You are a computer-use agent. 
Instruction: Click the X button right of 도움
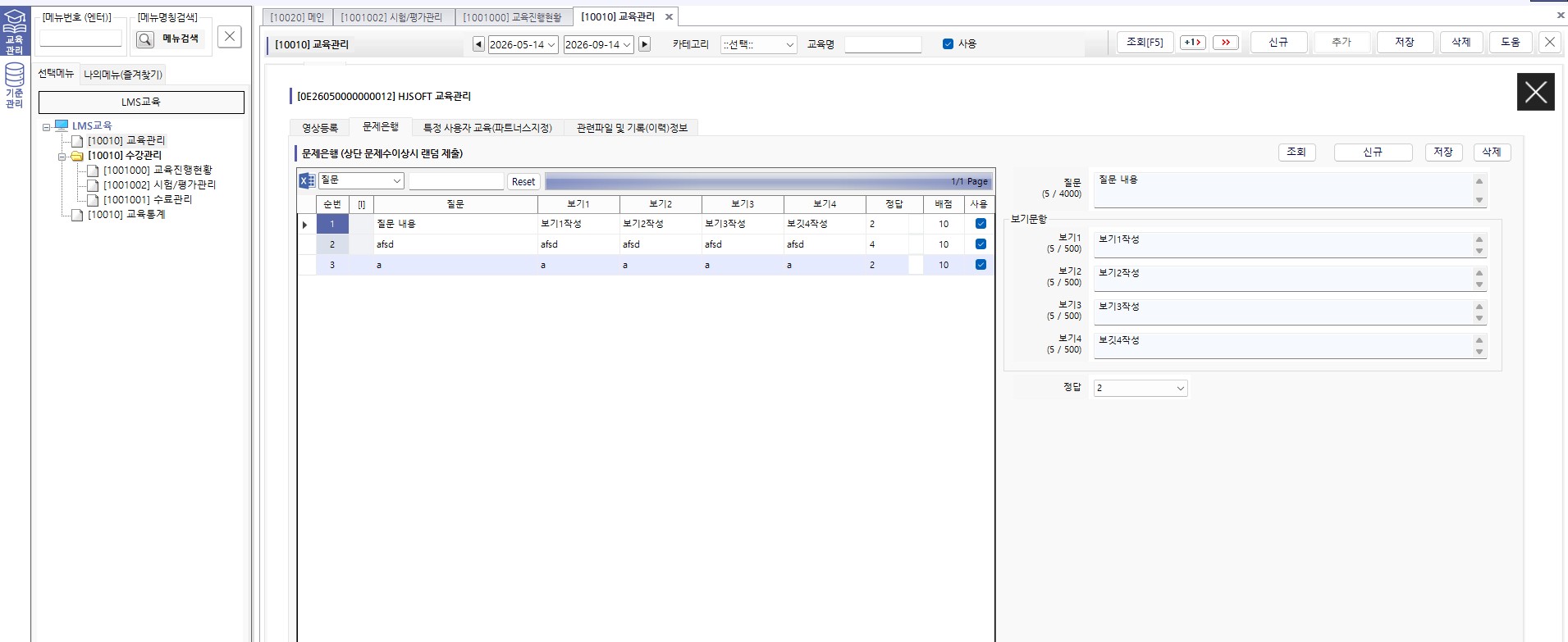tap(1549, 43)
